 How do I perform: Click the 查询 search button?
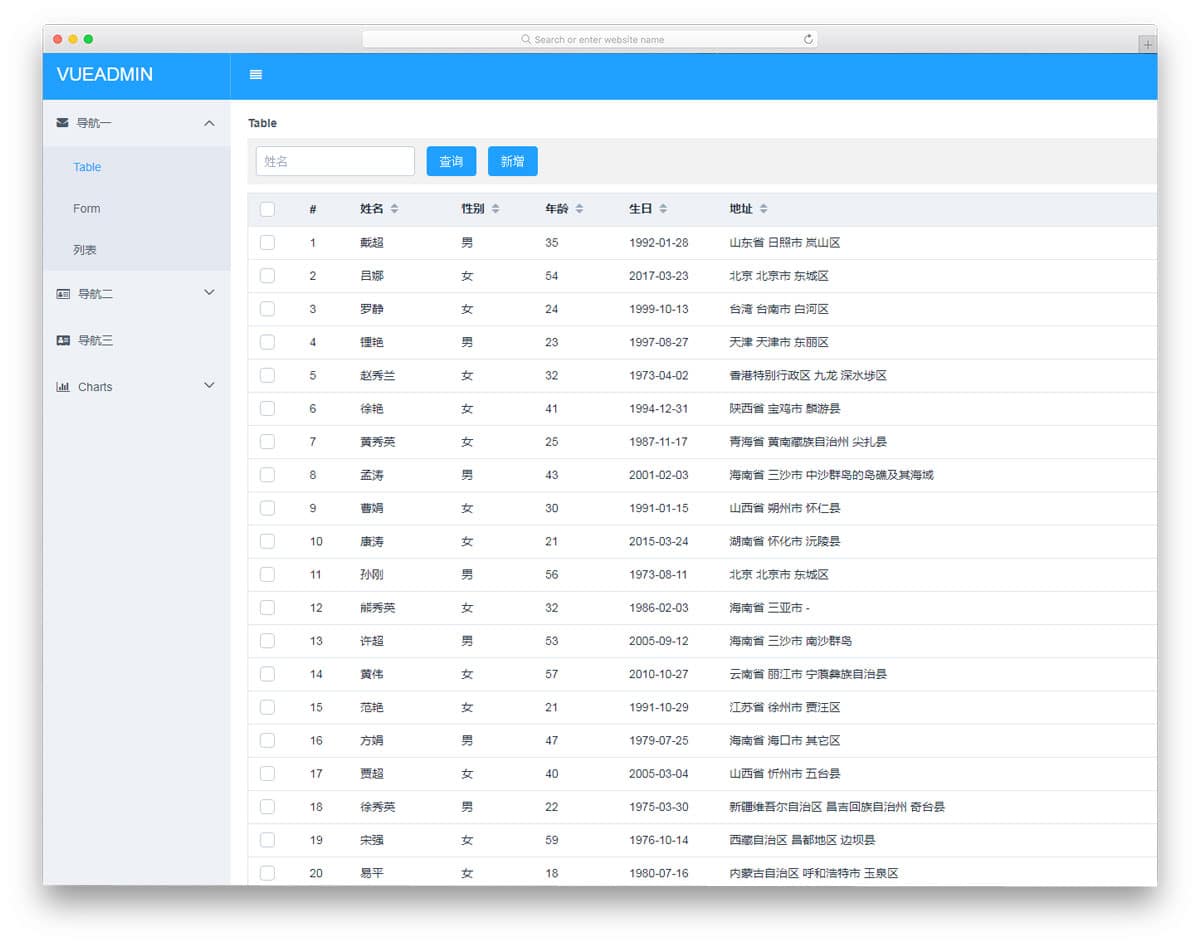coord(451,161)
